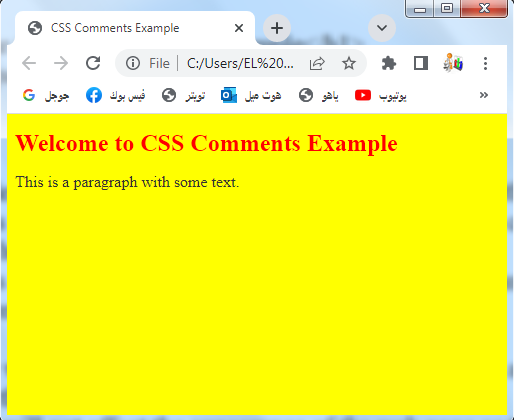View site information via the info icon
Viewport: 514px width, 420px height.
[x=133, y=63]
